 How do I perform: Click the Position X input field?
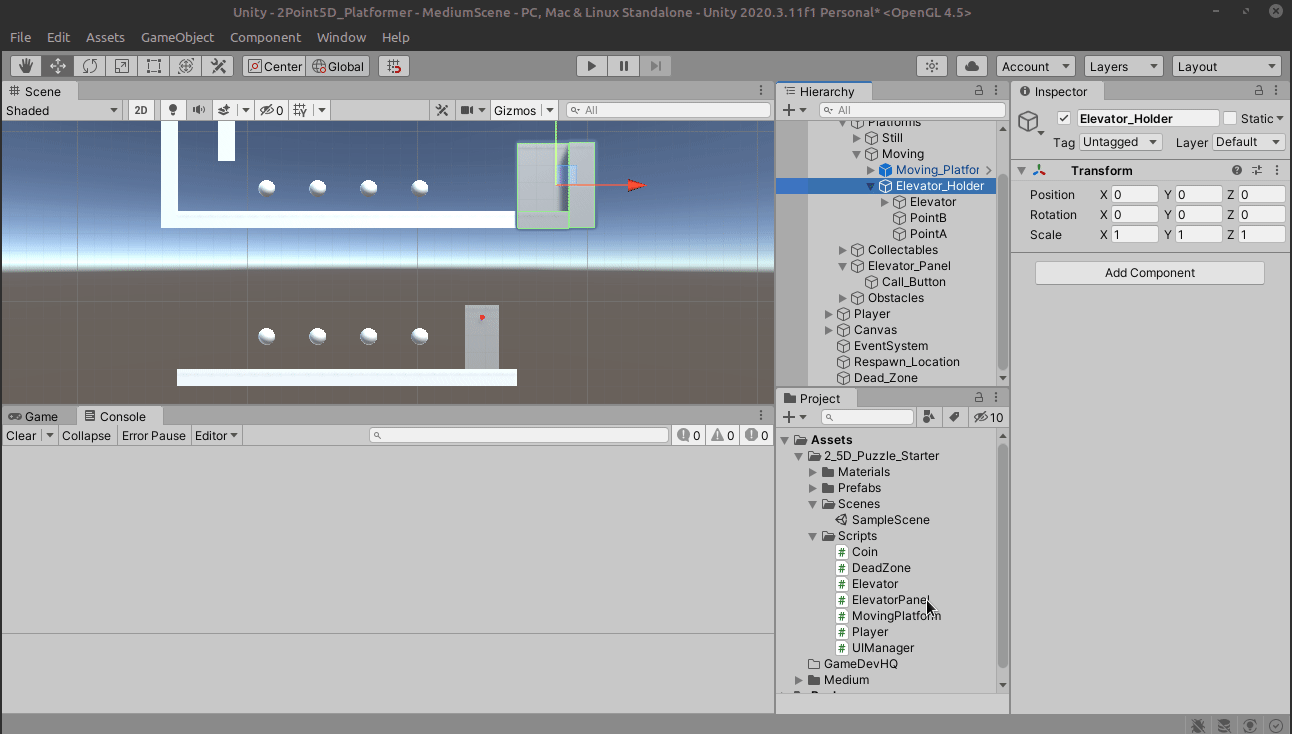1134,195
